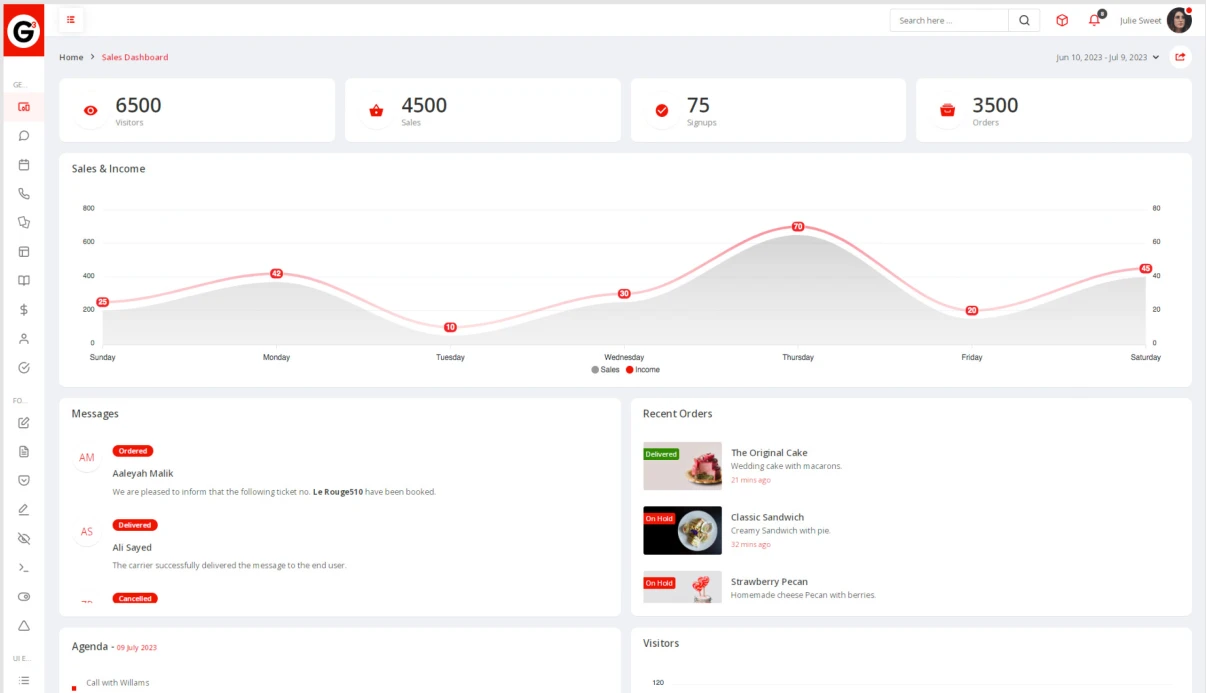Click the export share button near the date
The width and height of the screenshot is (1206, 693).
click(1181, 57)
